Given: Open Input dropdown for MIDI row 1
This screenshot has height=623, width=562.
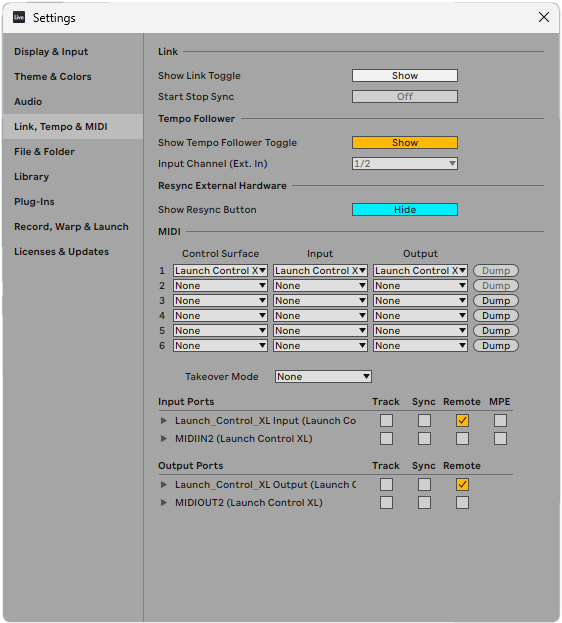Looking at the screenshot, I should [320, 271].
